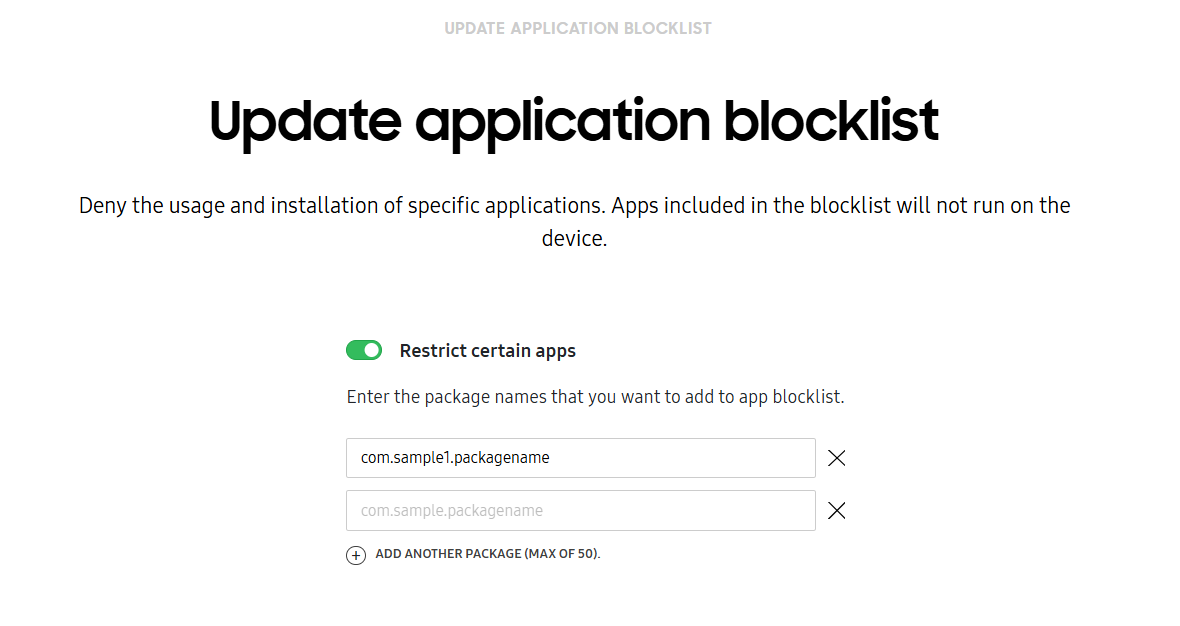Click the X beside the placeholder package field
Image resolution: width=1180 pixels, height=626 pixels.
tap(836, 510)
